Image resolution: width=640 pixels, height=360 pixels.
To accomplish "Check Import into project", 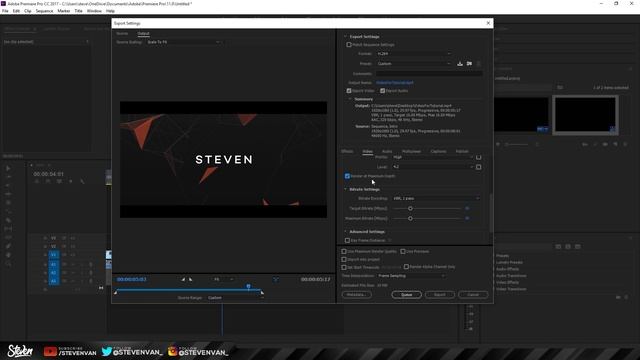I will 344,259.
